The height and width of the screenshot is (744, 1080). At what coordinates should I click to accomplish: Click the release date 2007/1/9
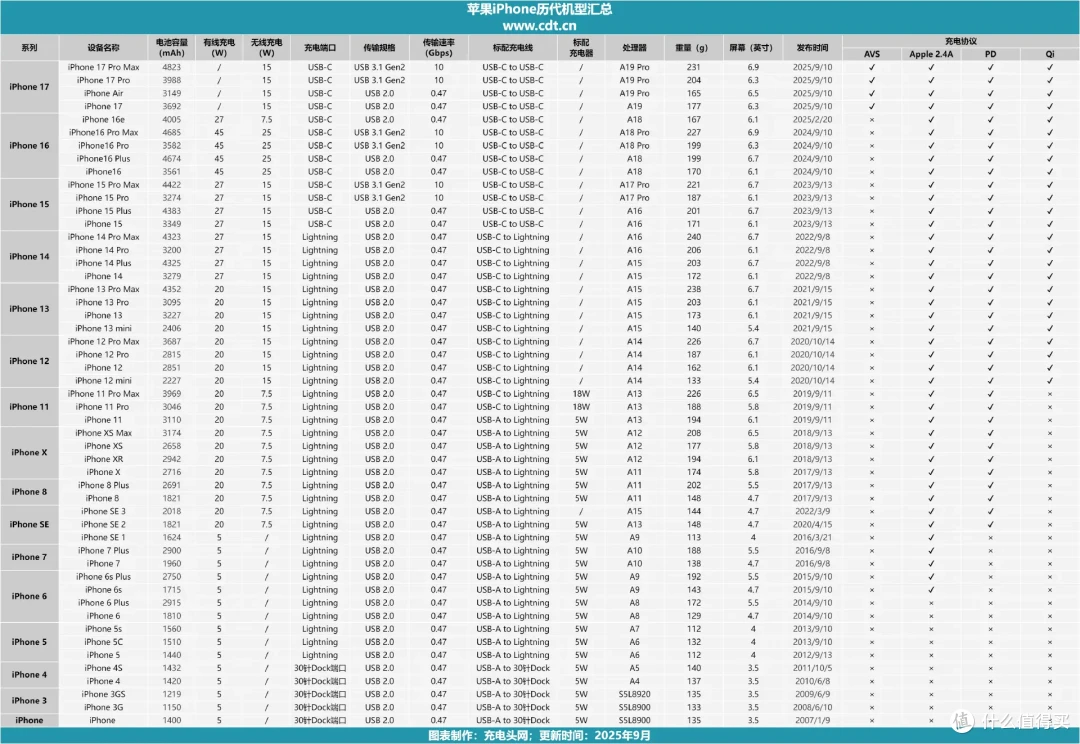click(813, 720)
